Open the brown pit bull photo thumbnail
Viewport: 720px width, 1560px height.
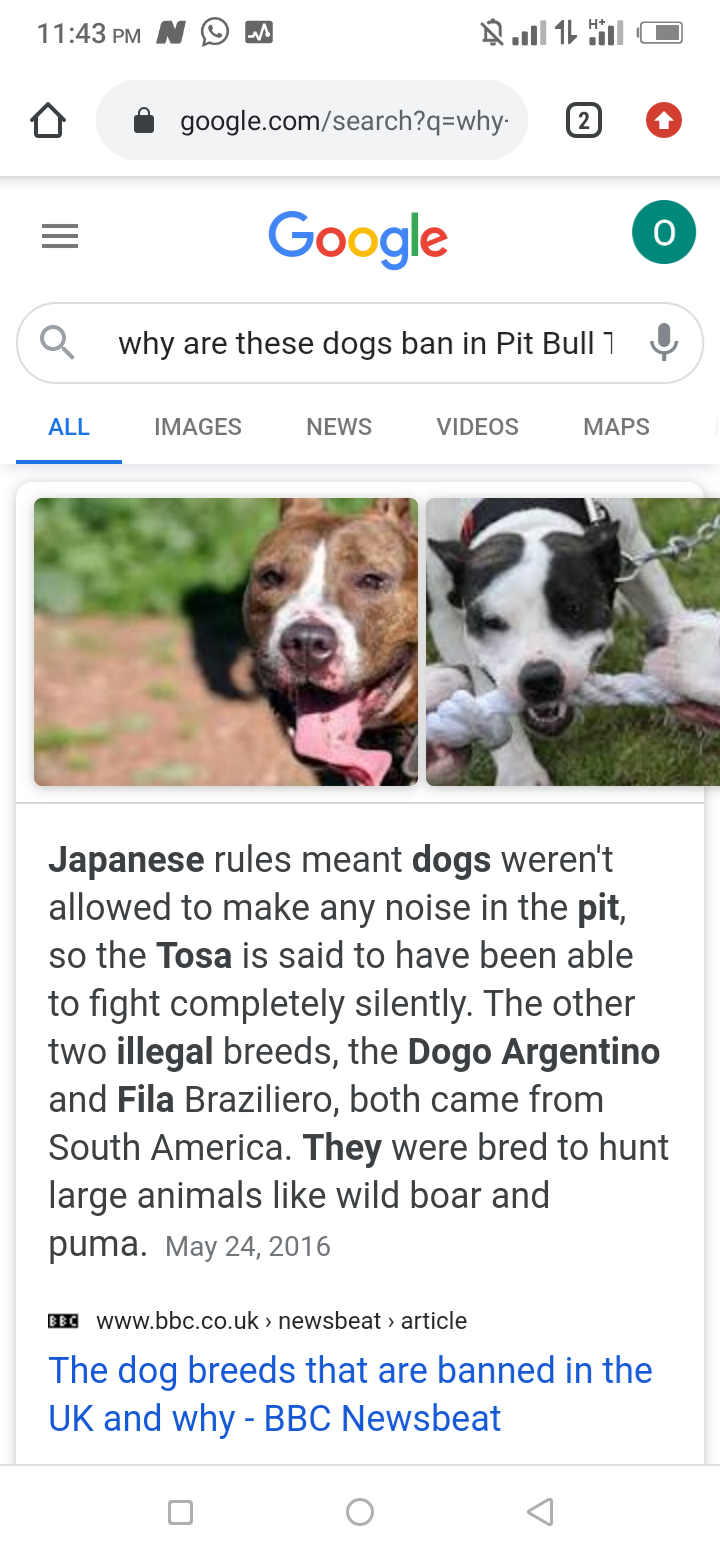click(x=226, y=642)
